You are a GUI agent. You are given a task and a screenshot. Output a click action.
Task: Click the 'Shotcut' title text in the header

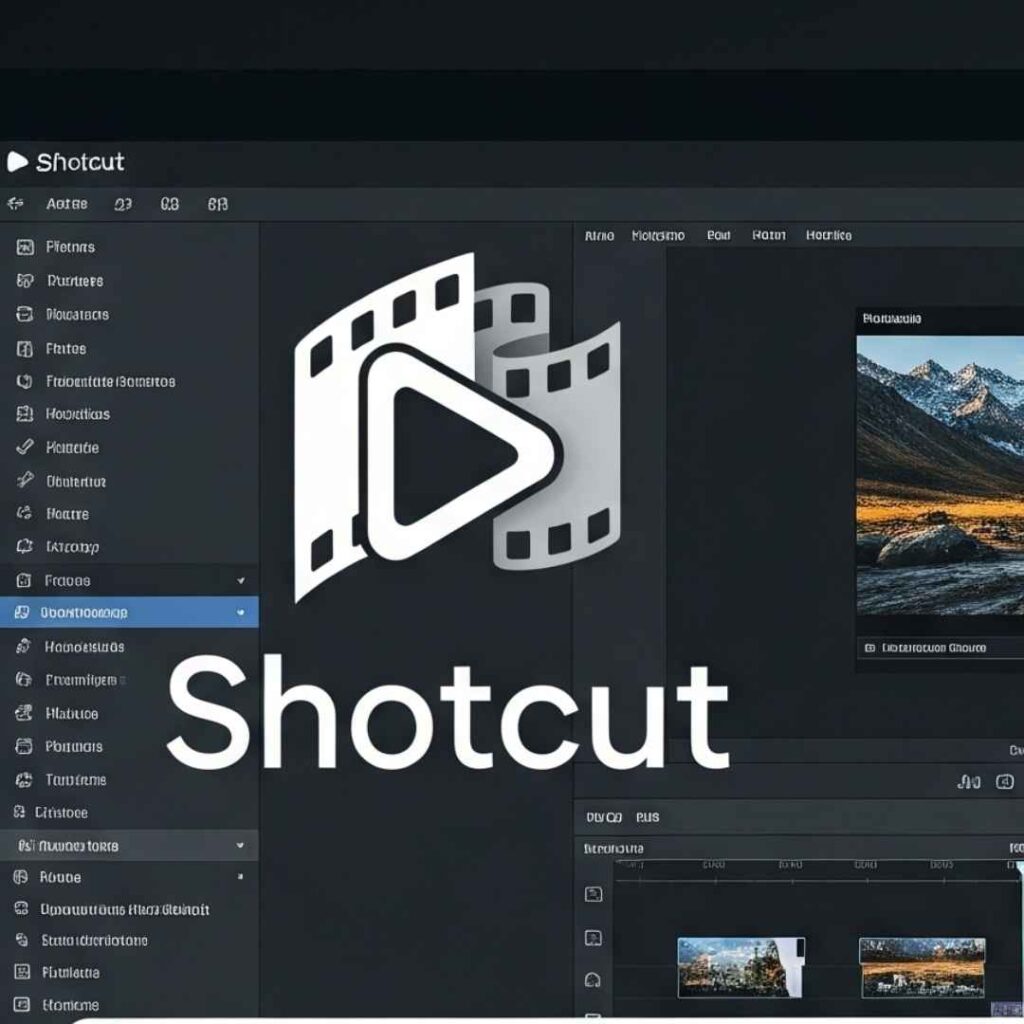[x=80, y=162]
